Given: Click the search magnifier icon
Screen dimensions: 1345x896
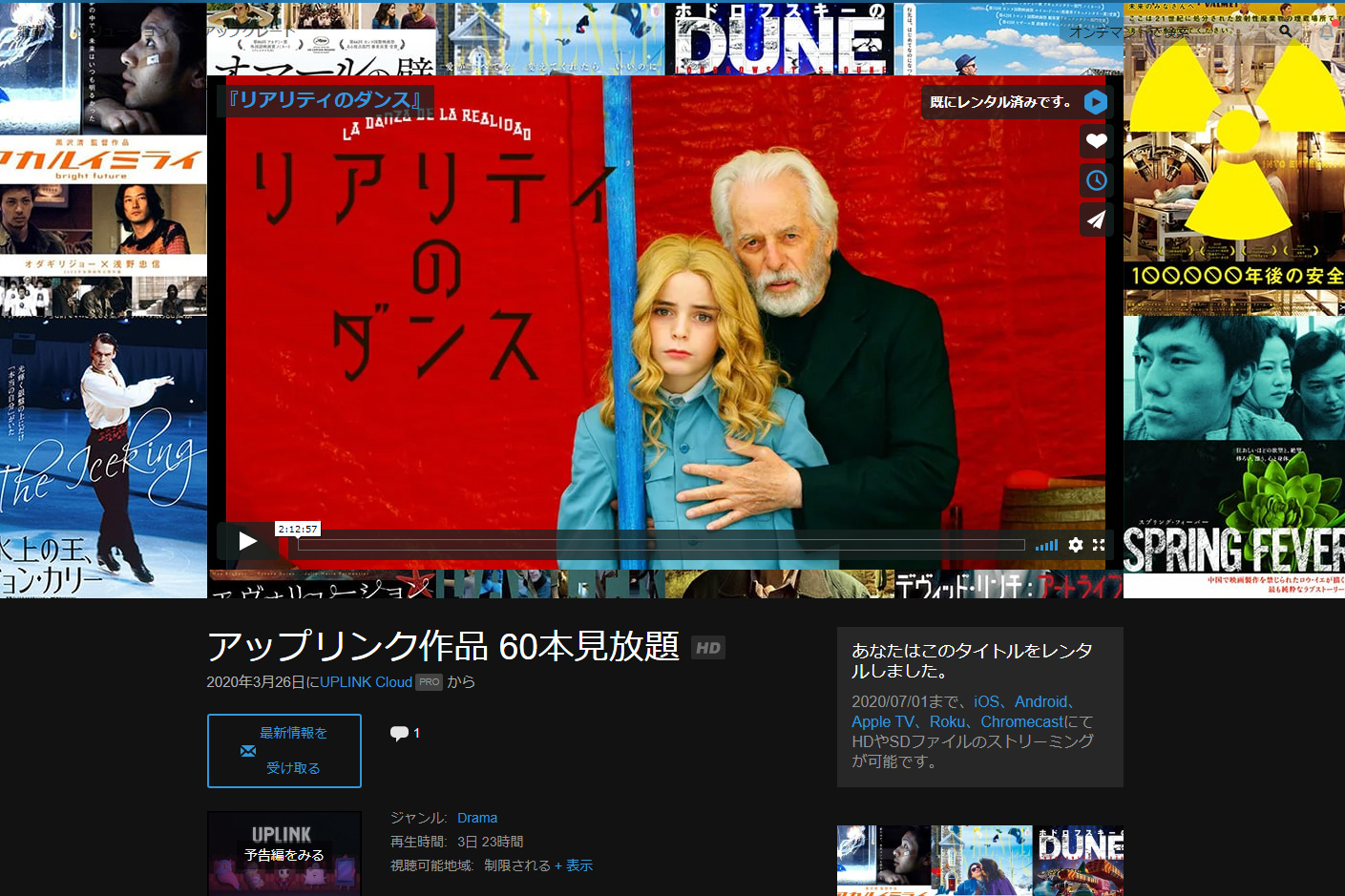Looking at the screenshot, I should coord(1286,31).
